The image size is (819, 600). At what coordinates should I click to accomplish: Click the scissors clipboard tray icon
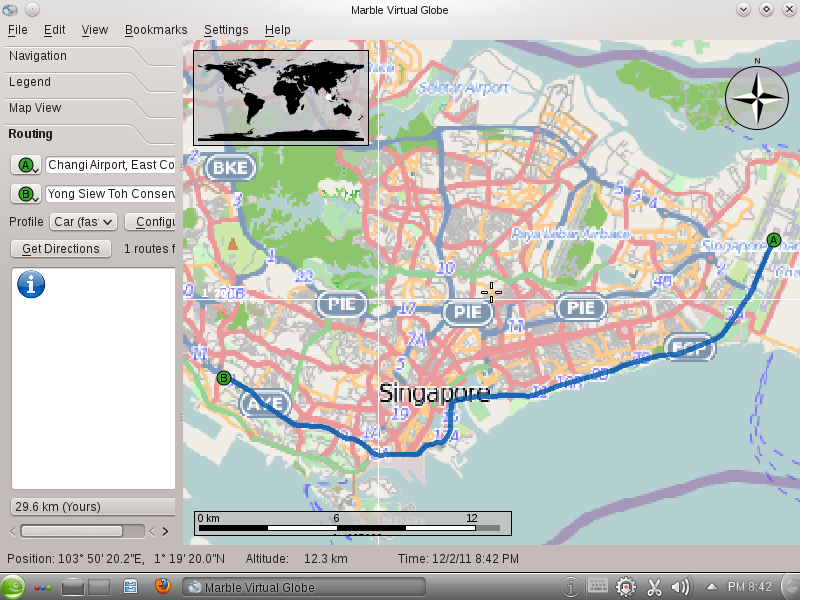(654, 587)
